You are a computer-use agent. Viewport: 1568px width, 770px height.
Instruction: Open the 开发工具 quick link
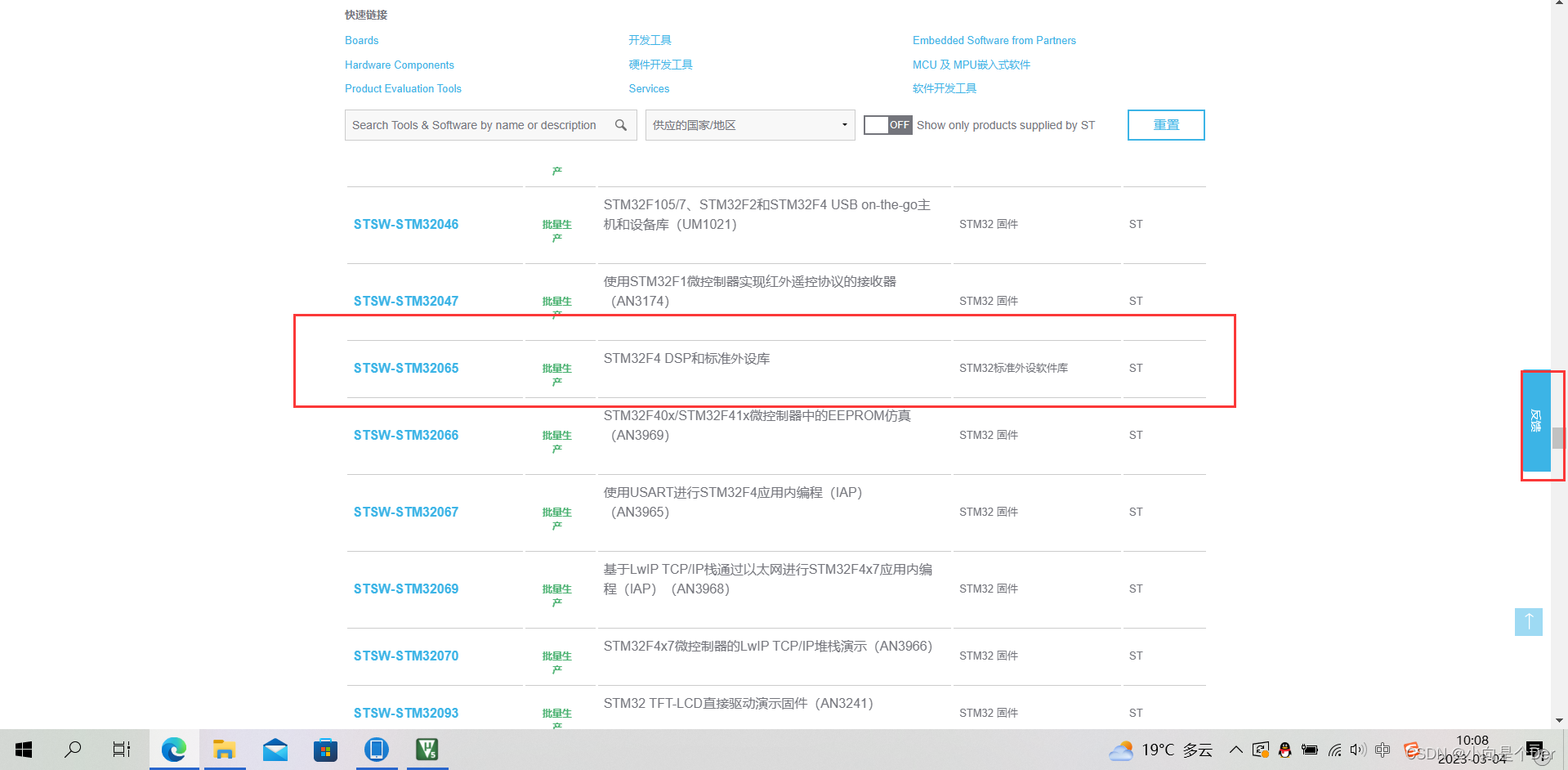coord(650,40)
